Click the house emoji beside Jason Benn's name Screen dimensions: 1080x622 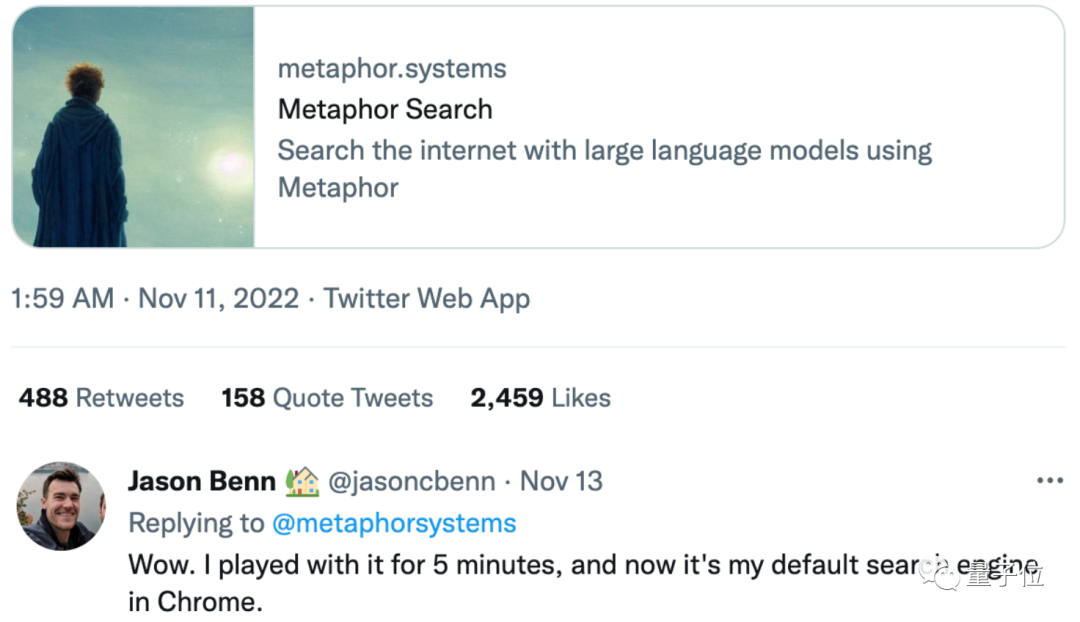[302, 481]
